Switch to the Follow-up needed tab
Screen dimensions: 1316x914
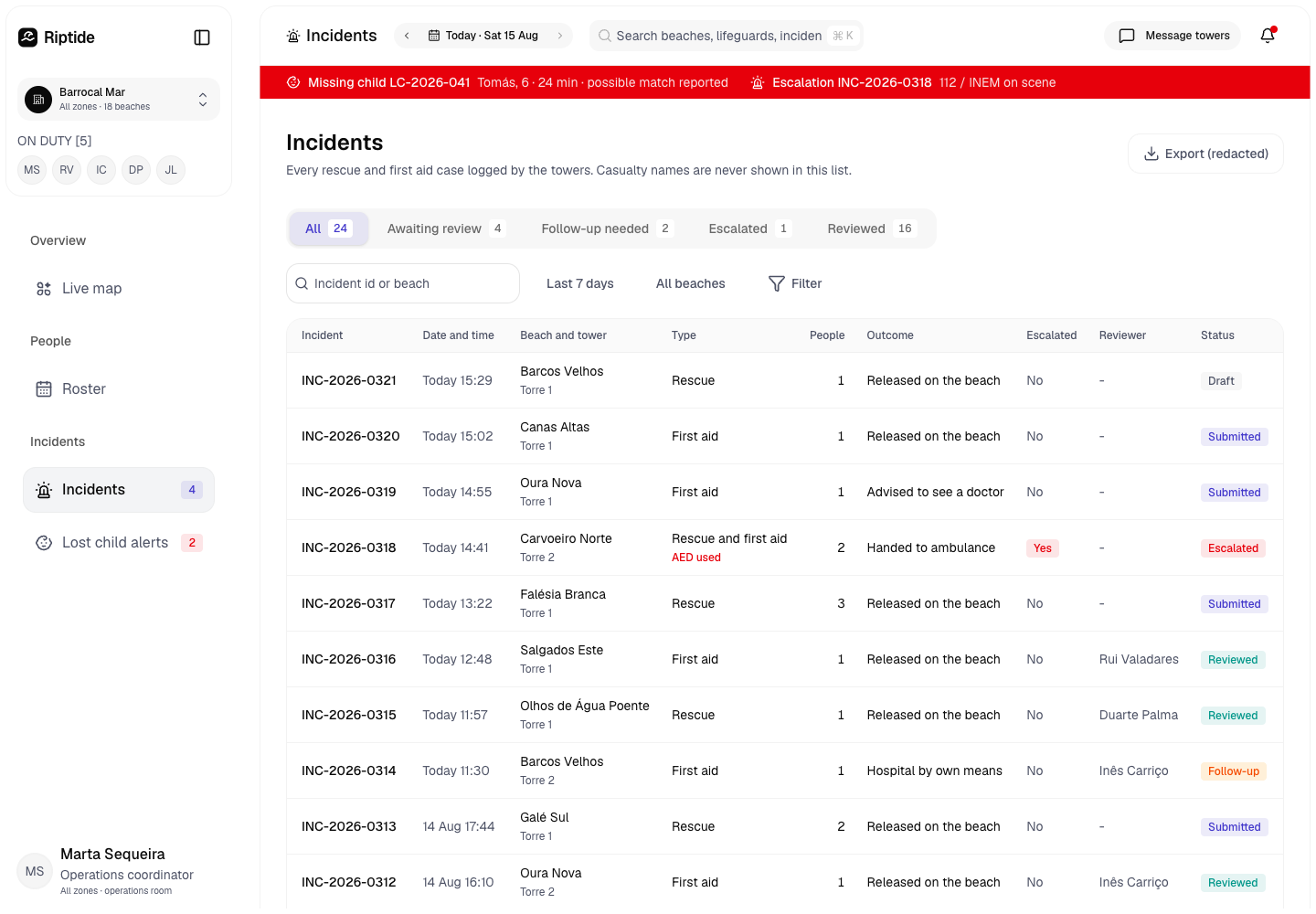(607, 228)
